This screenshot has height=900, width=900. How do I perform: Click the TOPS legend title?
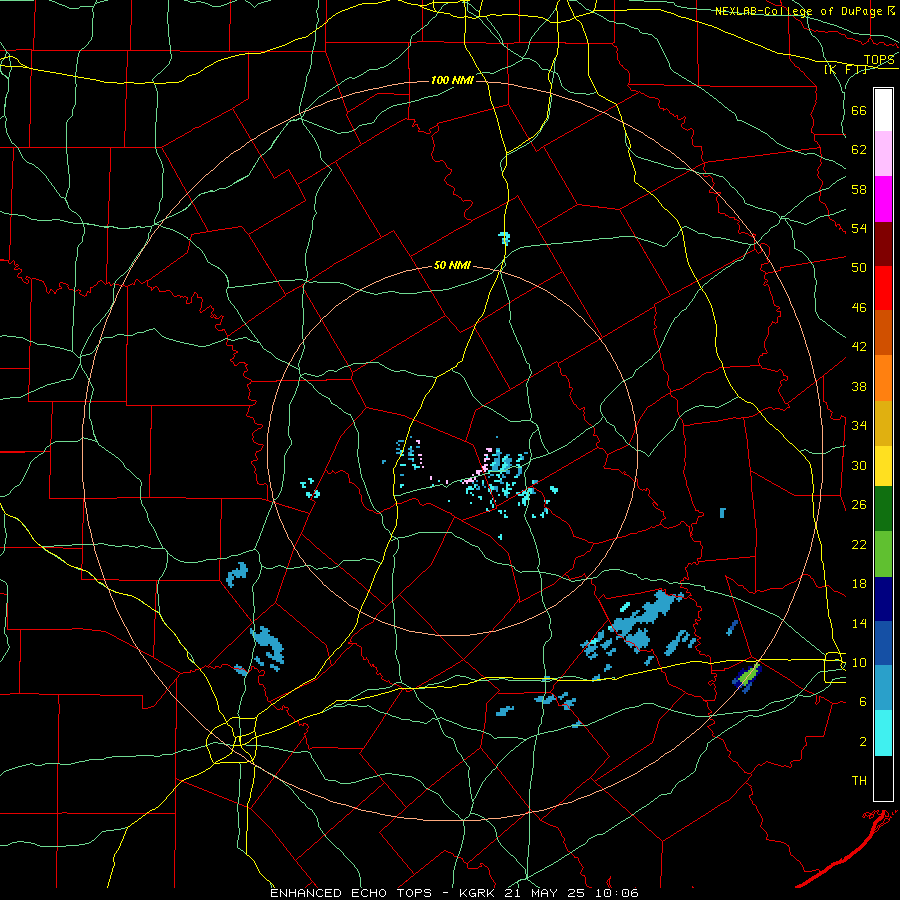pos(879,59)
